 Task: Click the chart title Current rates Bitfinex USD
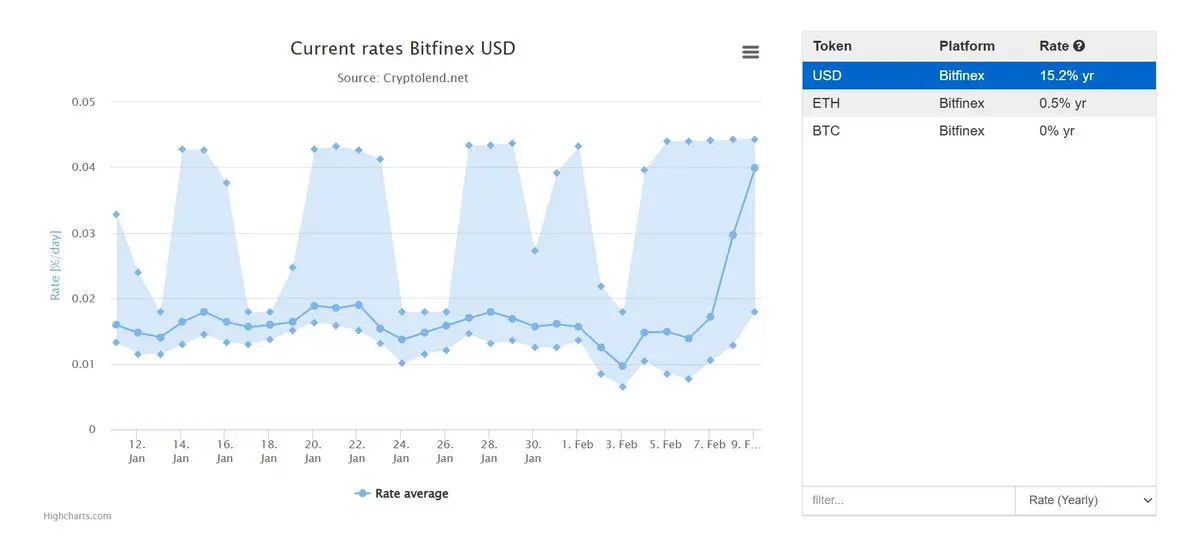pyautogui.click(x=403, y=48)
